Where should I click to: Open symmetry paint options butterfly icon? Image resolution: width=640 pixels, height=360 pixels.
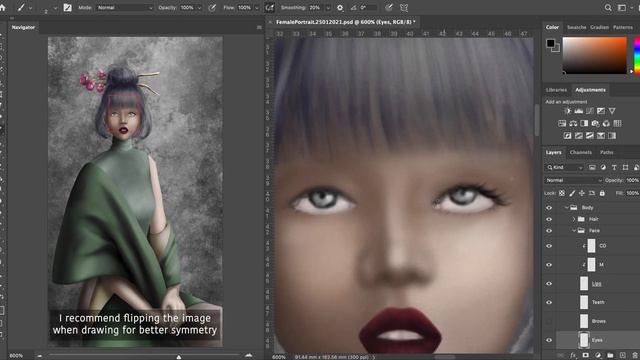point(404,7)
